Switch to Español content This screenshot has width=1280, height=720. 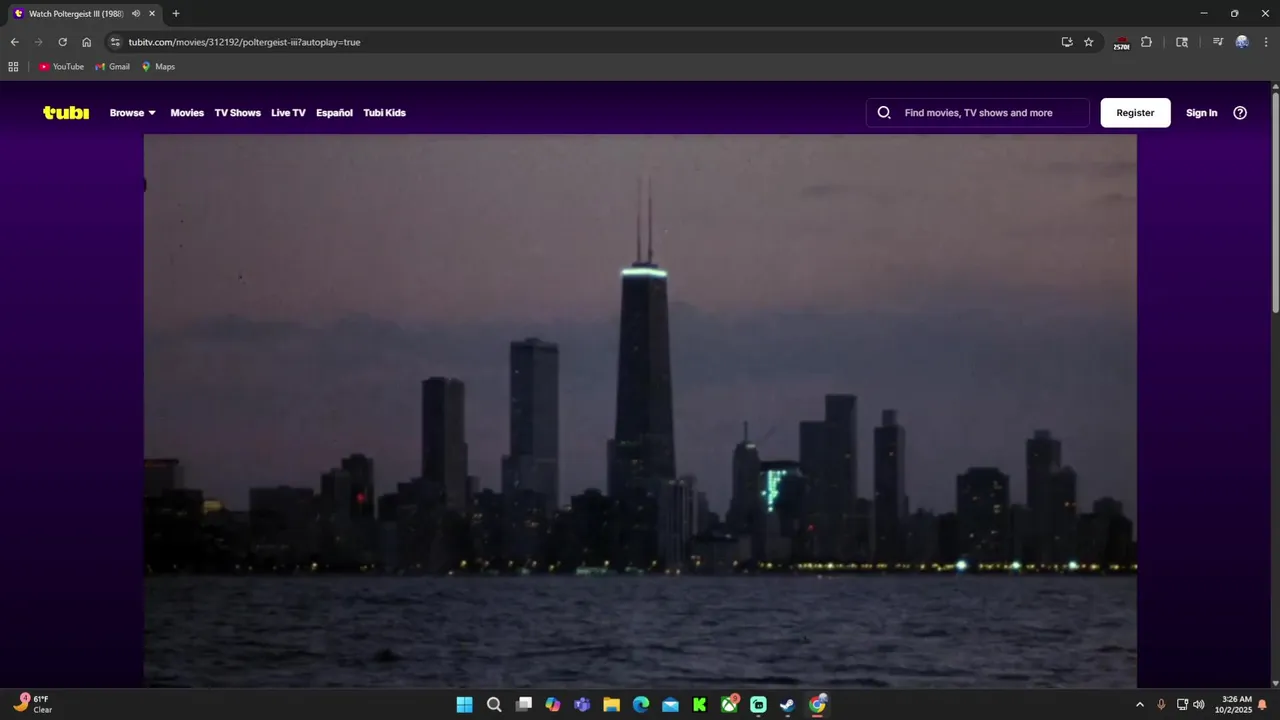tap(334, 113)
